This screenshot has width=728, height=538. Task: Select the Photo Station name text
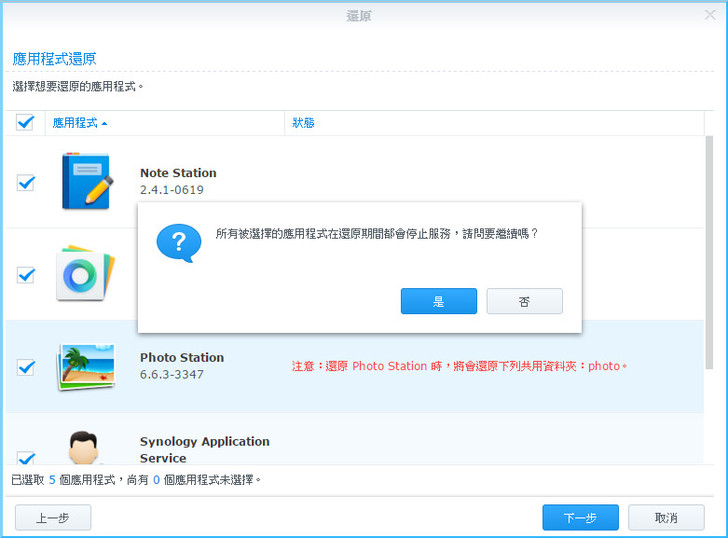coord(181,357)
